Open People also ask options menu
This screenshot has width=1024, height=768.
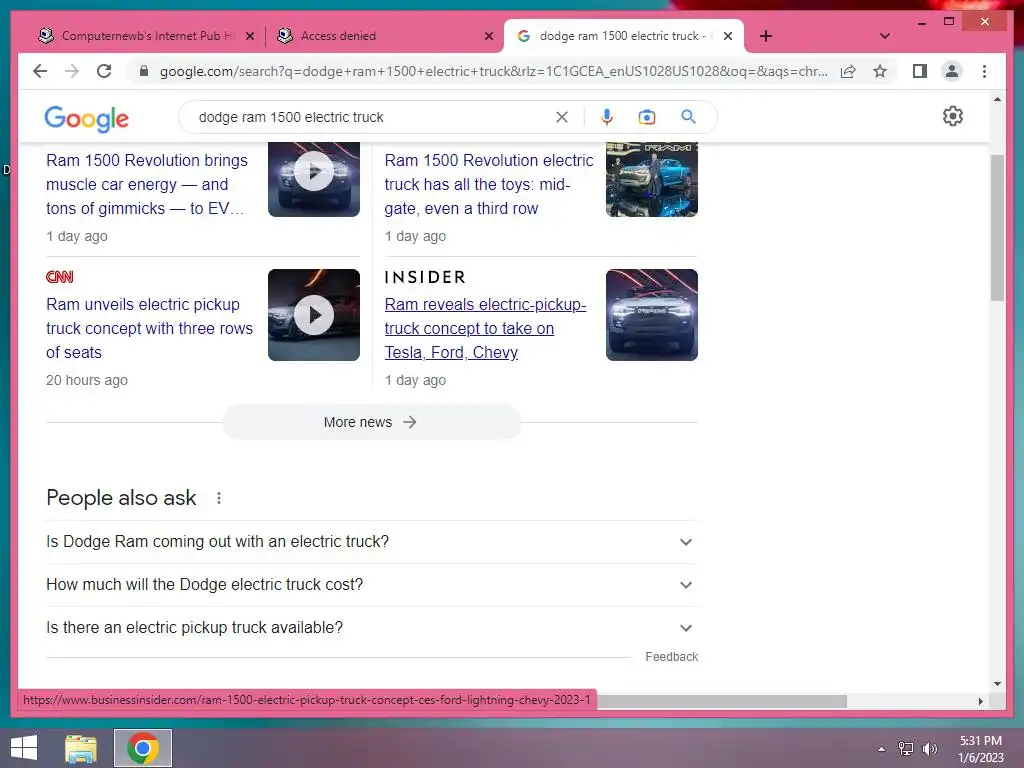pyautogui.click(x=219, y=498)
